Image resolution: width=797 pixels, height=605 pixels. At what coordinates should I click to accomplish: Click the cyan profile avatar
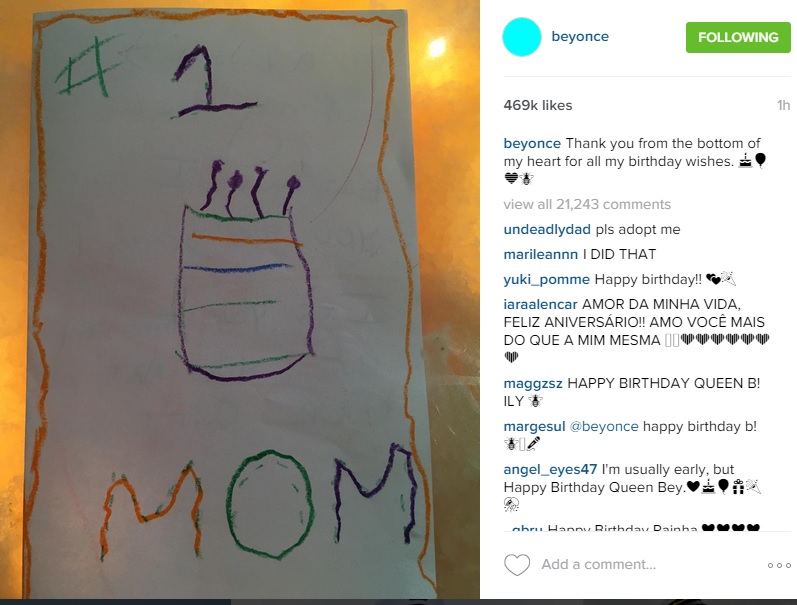522,37
